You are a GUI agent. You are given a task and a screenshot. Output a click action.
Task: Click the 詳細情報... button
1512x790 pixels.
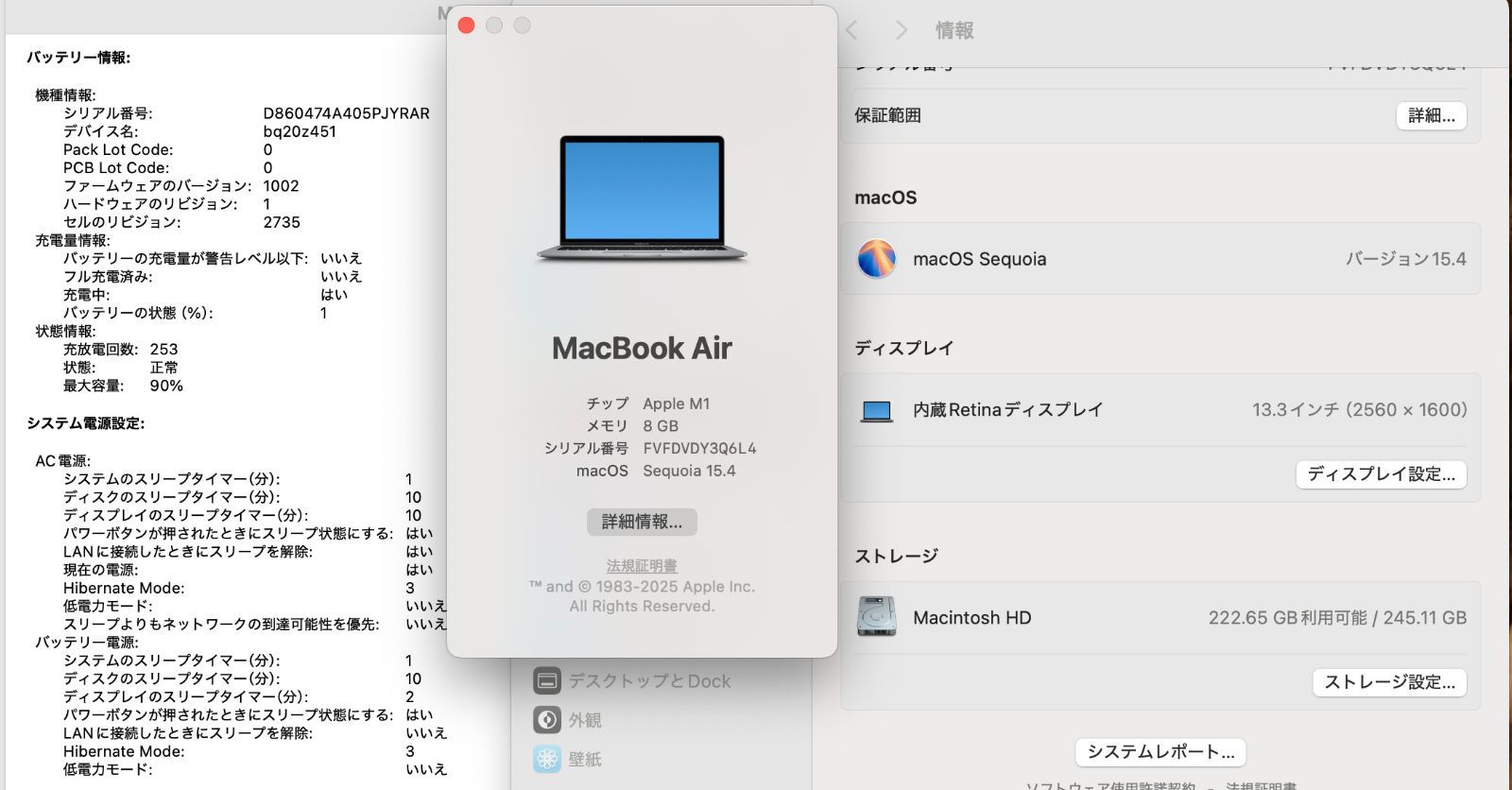(642, 522)
